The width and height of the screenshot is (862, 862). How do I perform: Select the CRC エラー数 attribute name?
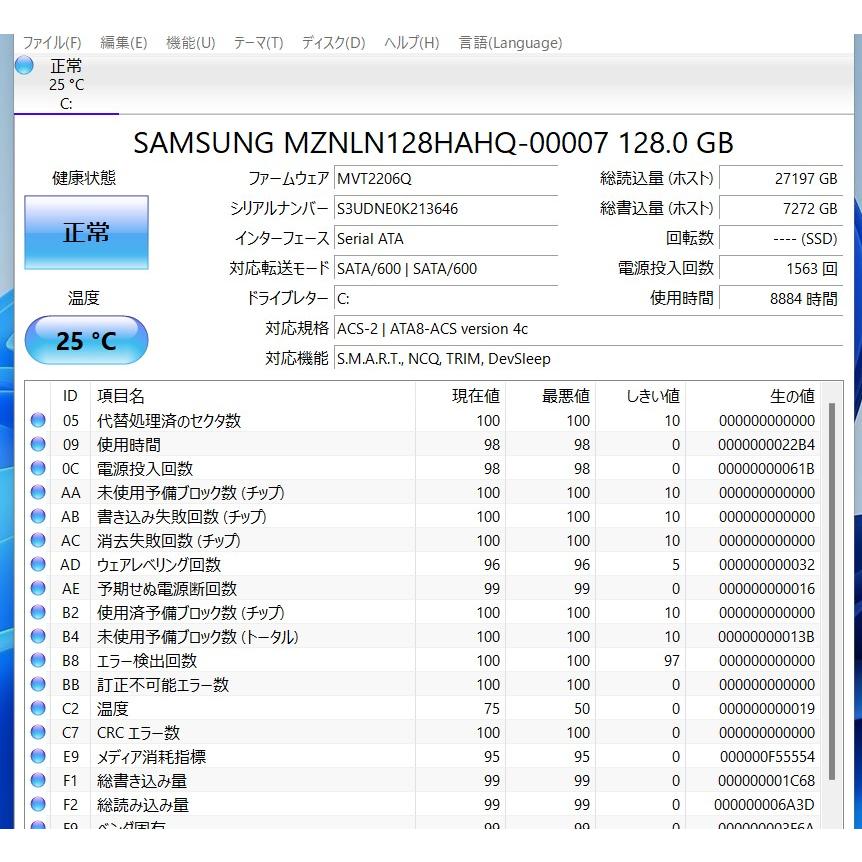[139, 732]
